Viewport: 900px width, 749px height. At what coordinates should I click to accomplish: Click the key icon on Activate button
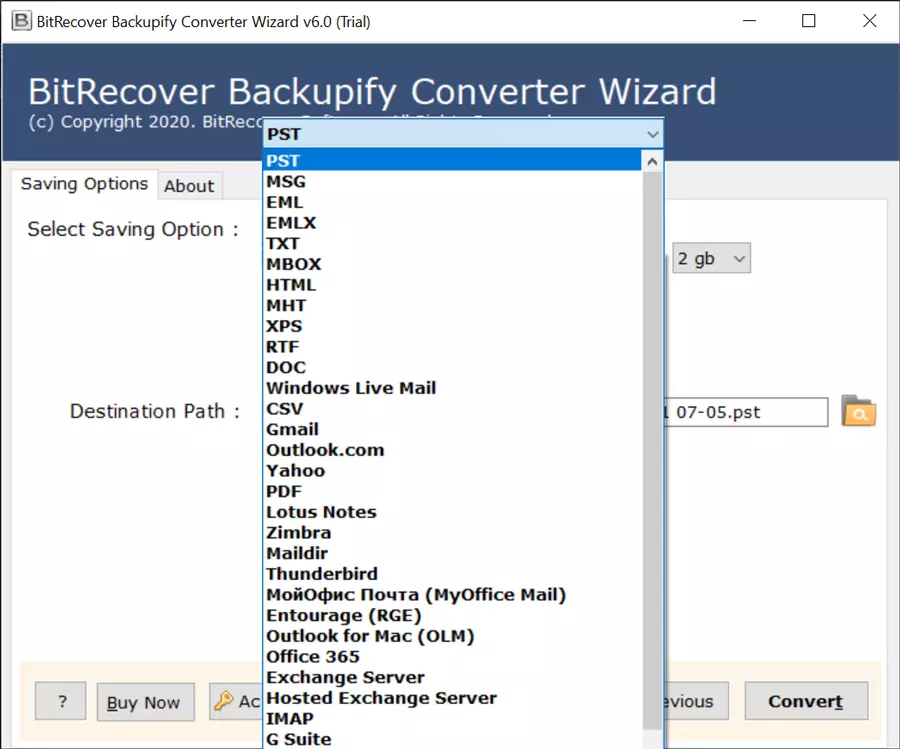pyautogui.click(x=224, y=700)
